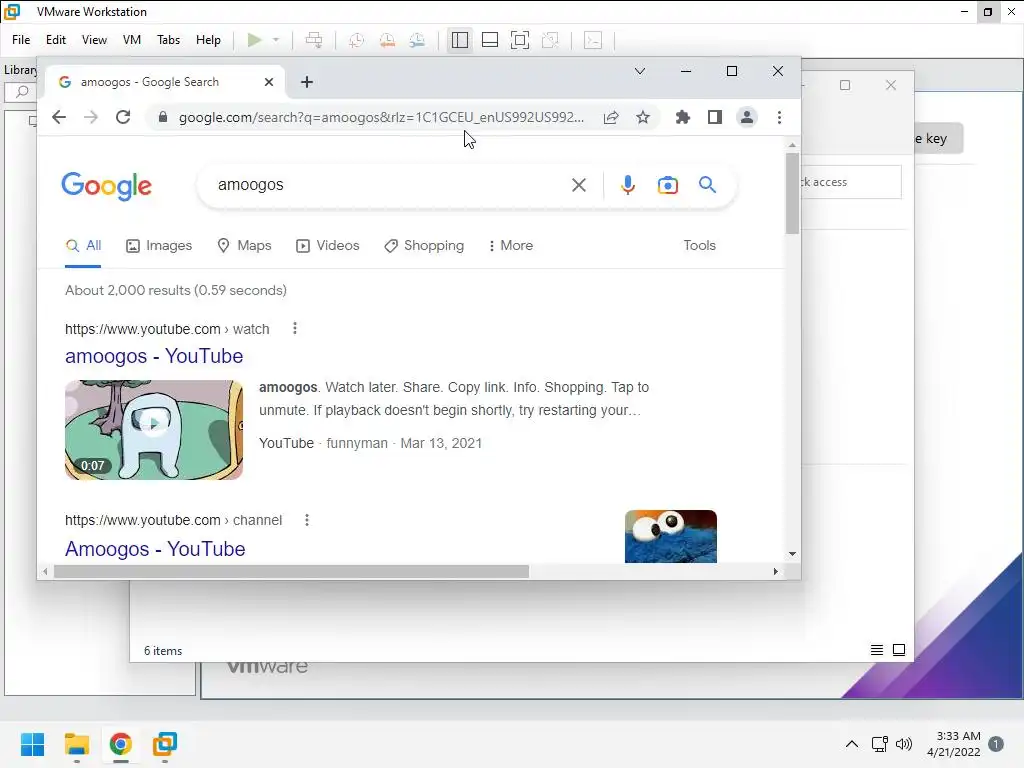This screenshot has height=768, width=1024.
Task: Open the VMware File menu
Action: click(x=21, y=40)
